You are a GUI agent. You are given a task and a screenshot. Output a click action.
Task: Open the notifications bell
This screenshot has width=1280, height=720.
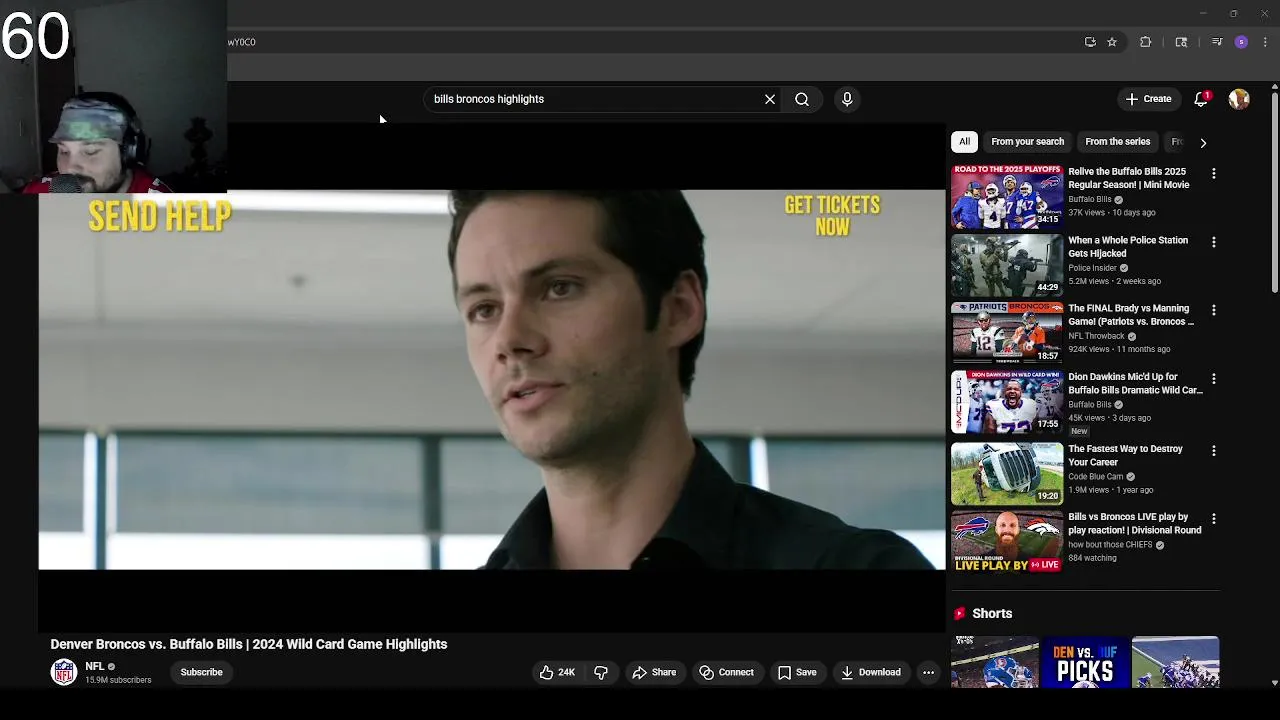[x=1201, y=99]
